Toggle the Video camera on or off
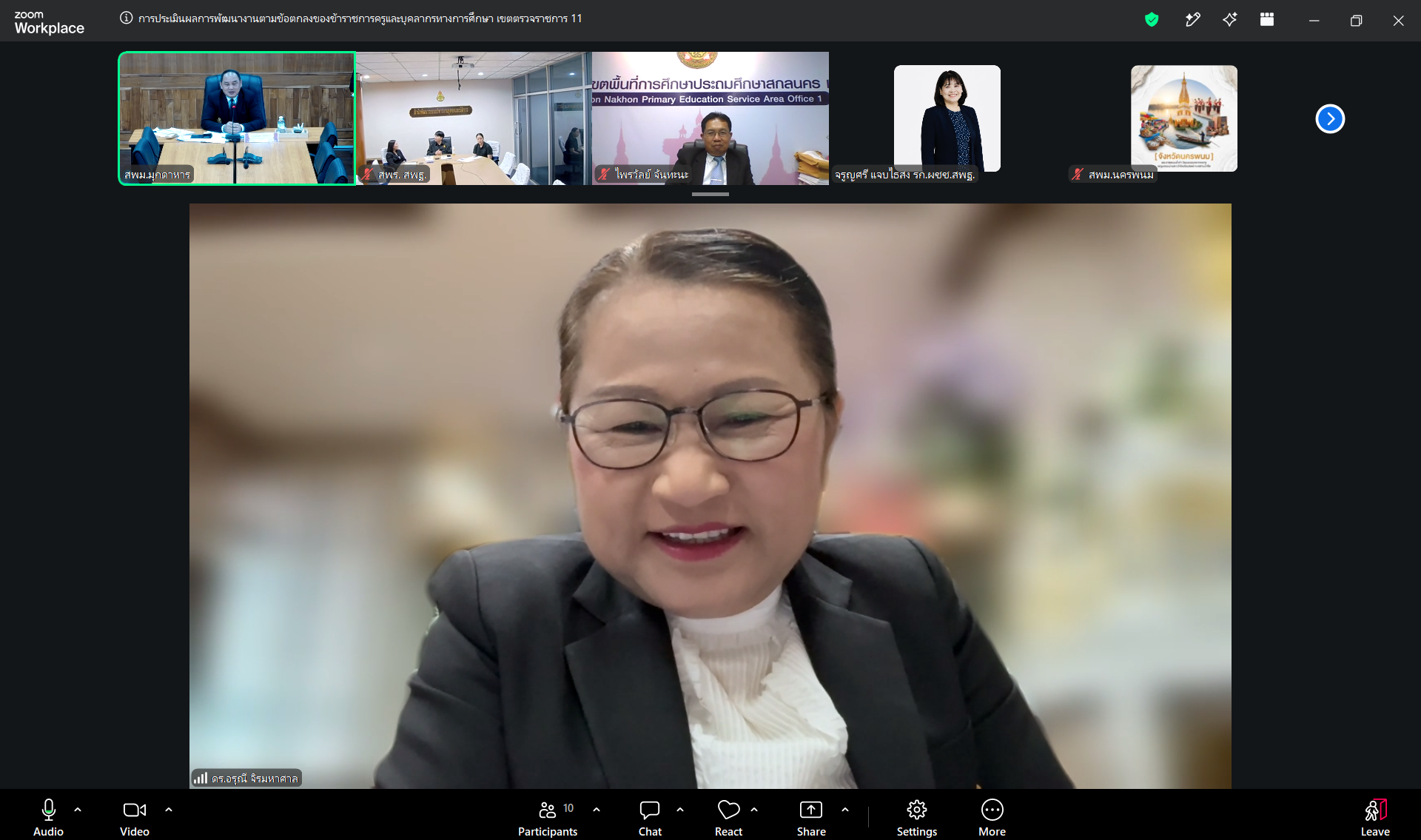The image size is (1421, 840). [x=135, y=818]
